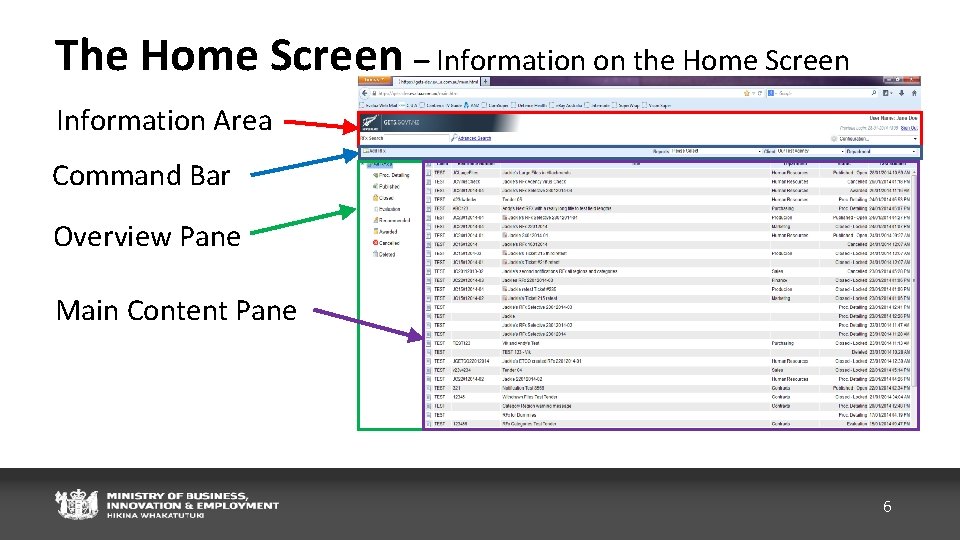Click the GETS silver fern logo

[x=370, y=122]
